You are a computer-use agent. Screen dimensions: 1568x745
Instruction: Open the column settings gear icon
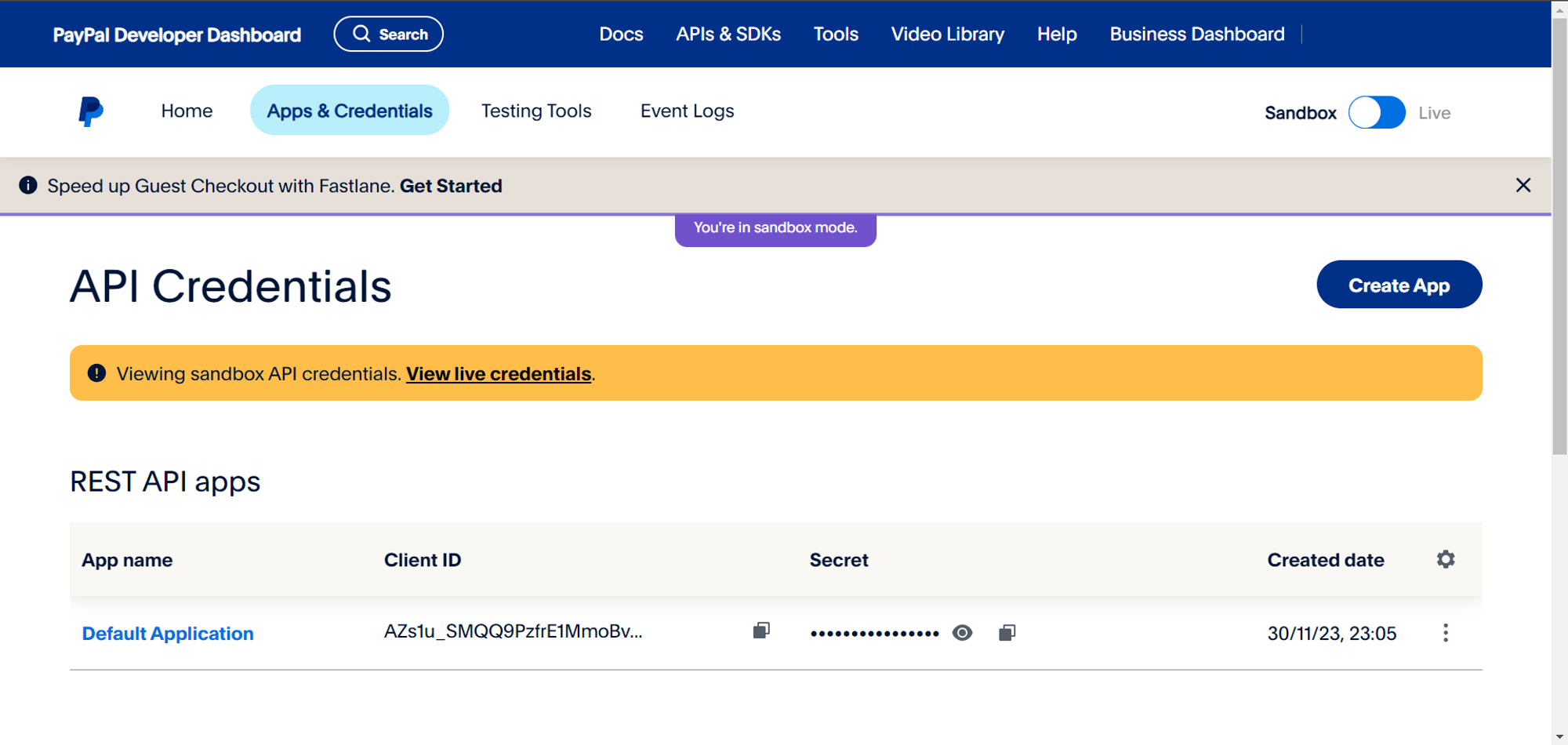click(1446, 559)
